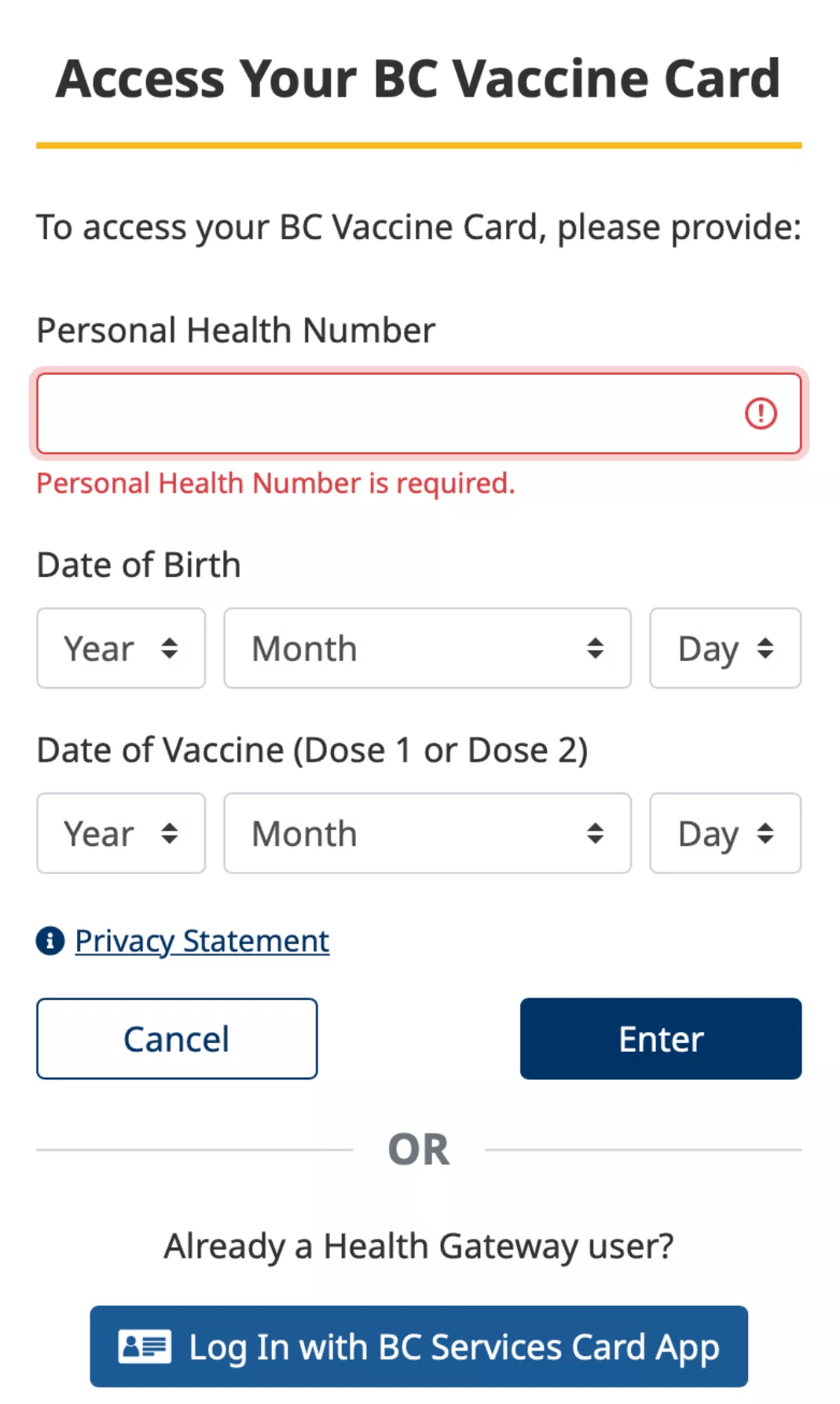Click the Date of Birth Month dropdown arrows

coord(596,649)
